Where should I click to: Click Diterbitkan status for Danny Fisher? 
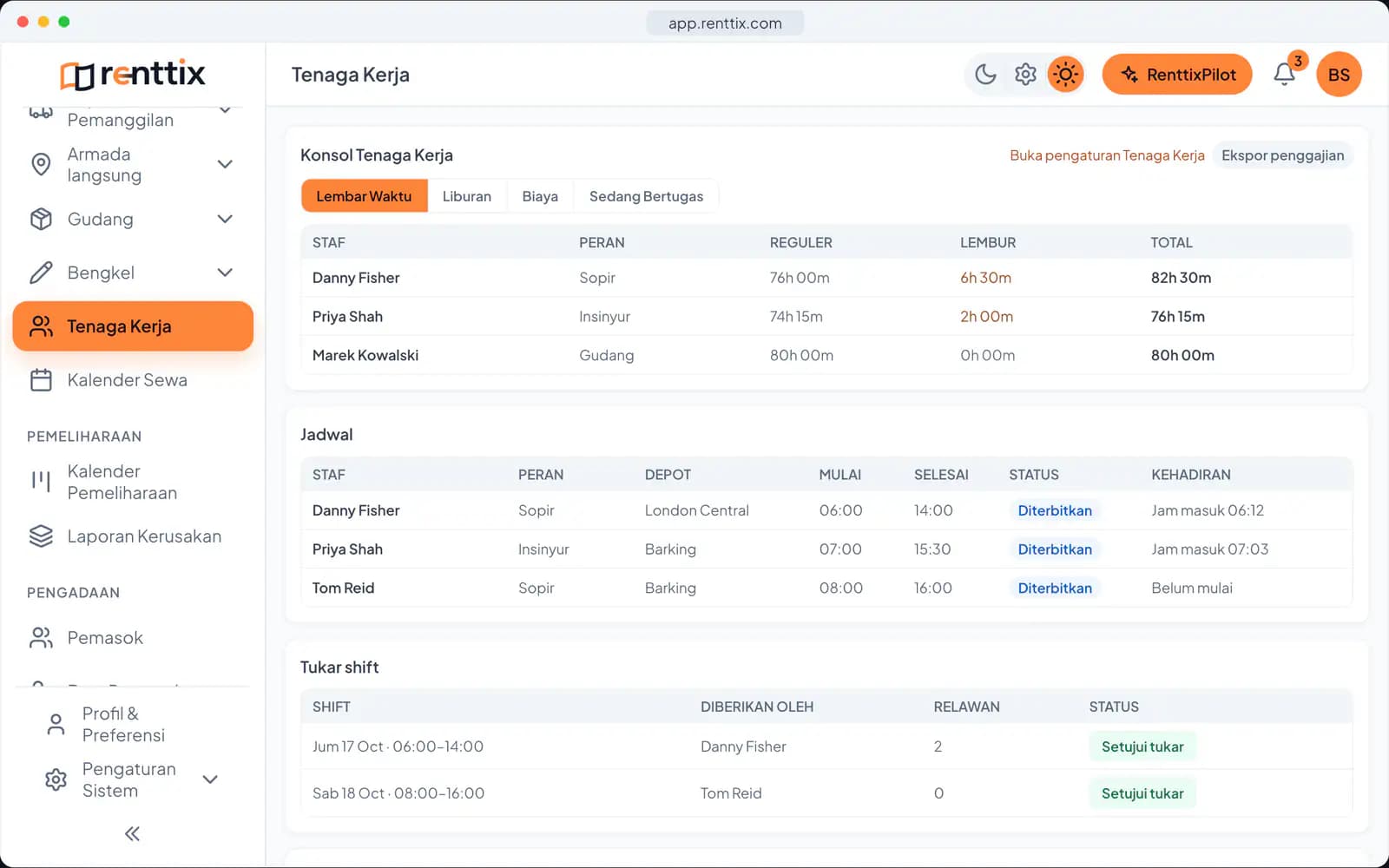(1055, 510)
